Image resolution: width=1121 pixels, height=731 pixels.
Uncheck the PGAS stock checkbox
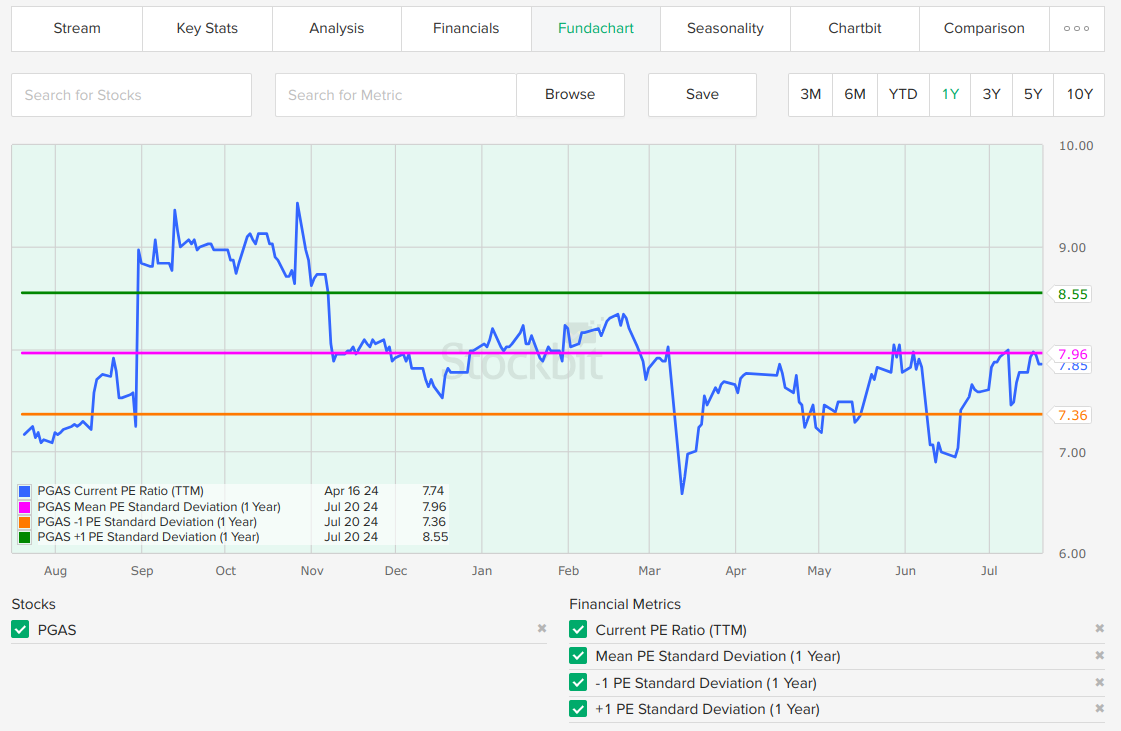(x=20, y=630)
